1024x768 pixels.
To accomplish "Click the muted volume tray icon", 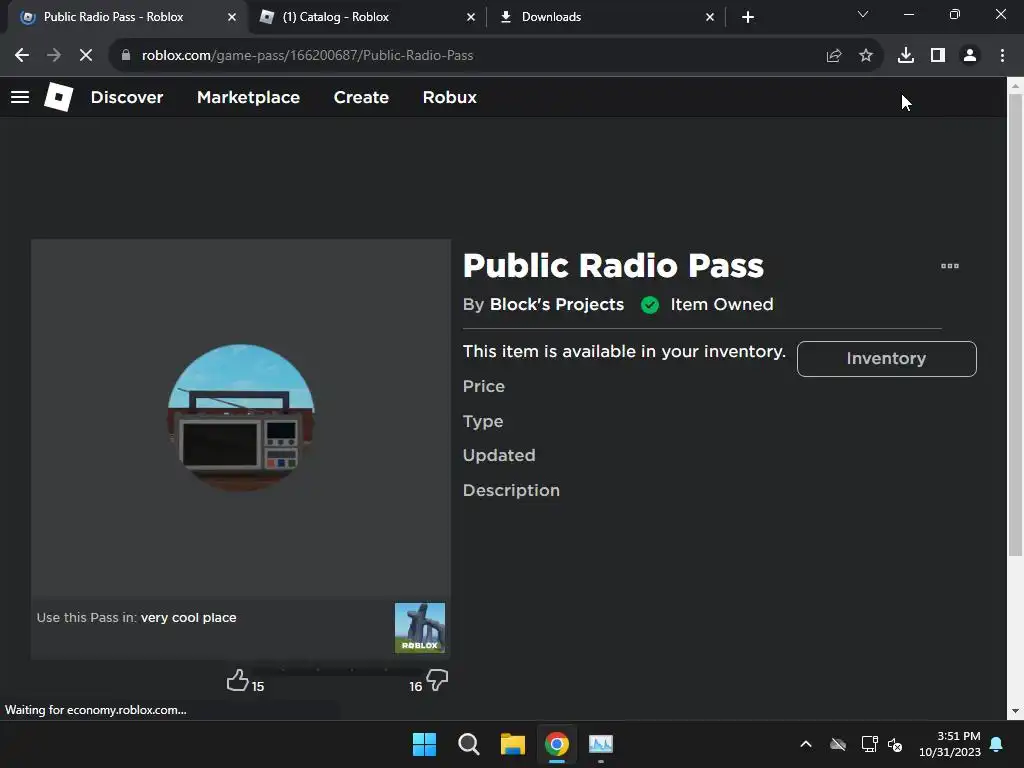I will click(895, 744).
